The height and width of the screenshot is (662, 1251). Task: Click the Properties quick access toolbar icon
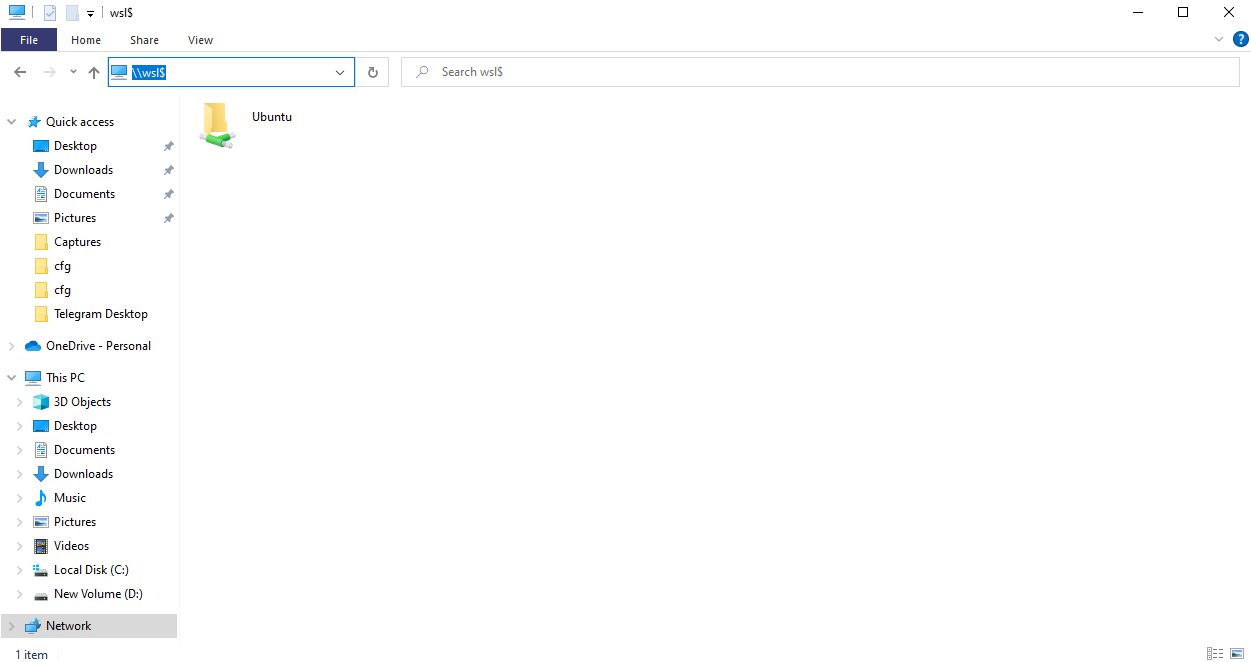50,13
